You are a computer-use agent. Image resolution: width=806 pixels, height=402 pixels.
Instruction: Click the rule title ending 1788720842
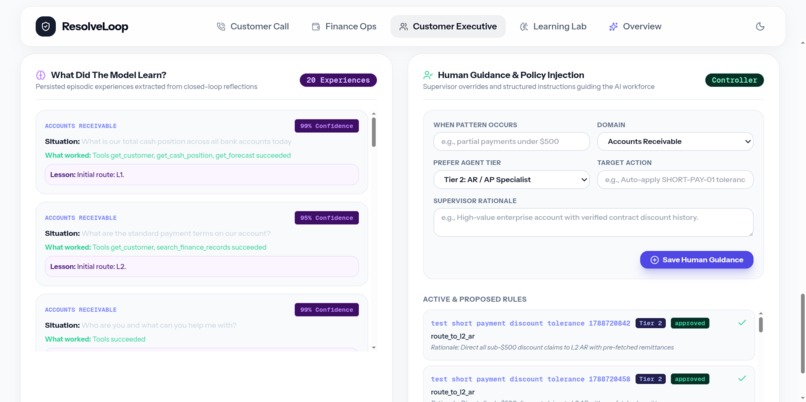pos(530,323)
